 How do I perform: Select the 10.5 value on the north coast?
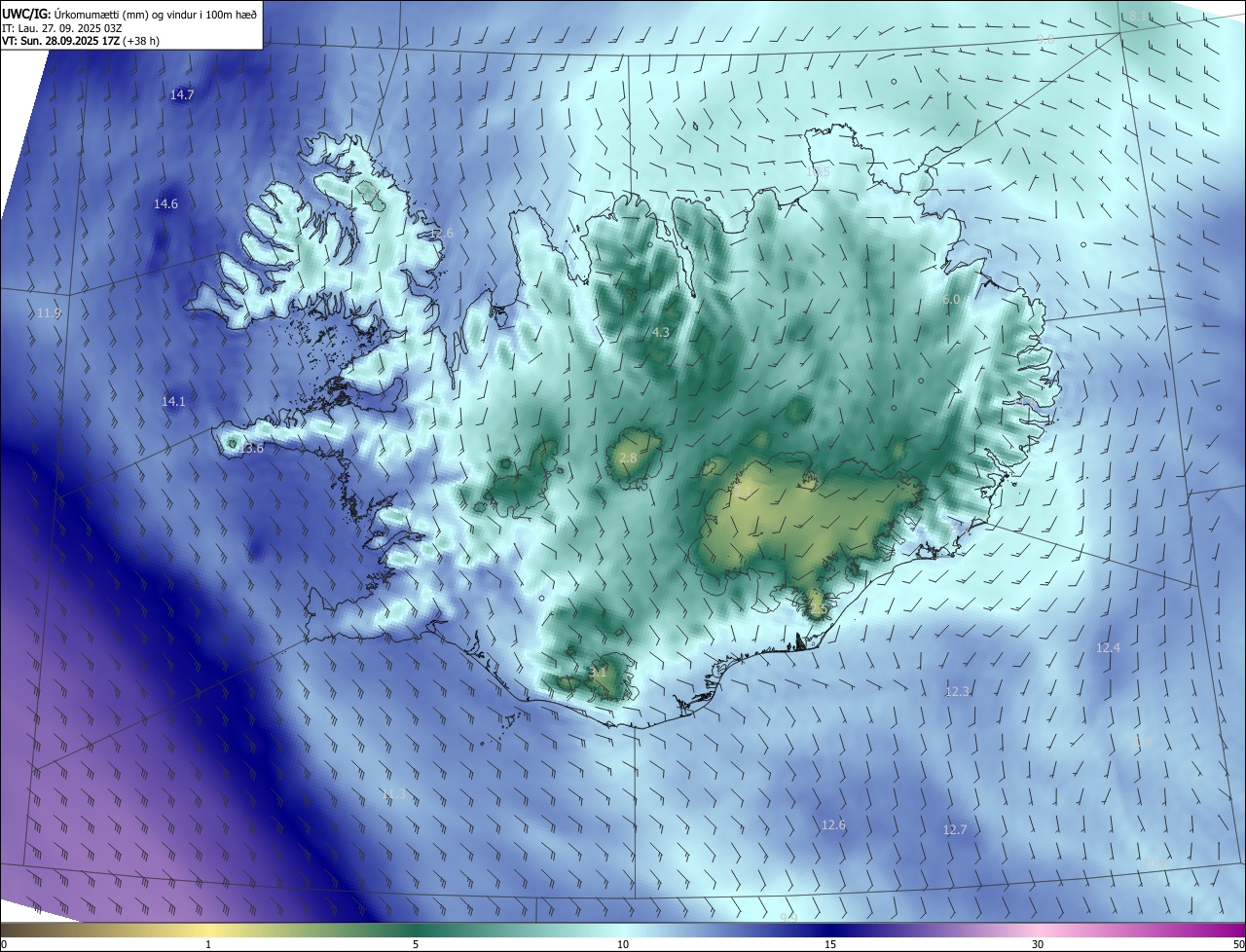pos(819,172)
